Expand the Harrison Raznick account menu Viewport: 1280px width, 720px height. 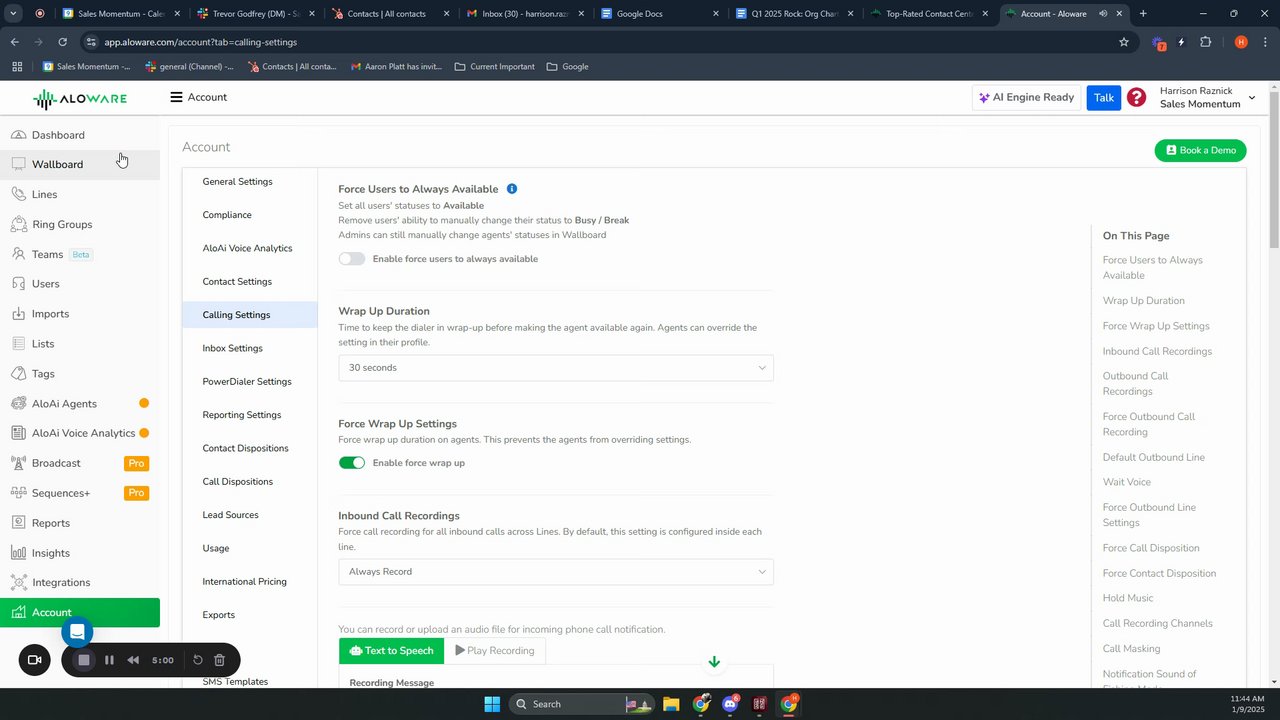[x=1207, y=97]
